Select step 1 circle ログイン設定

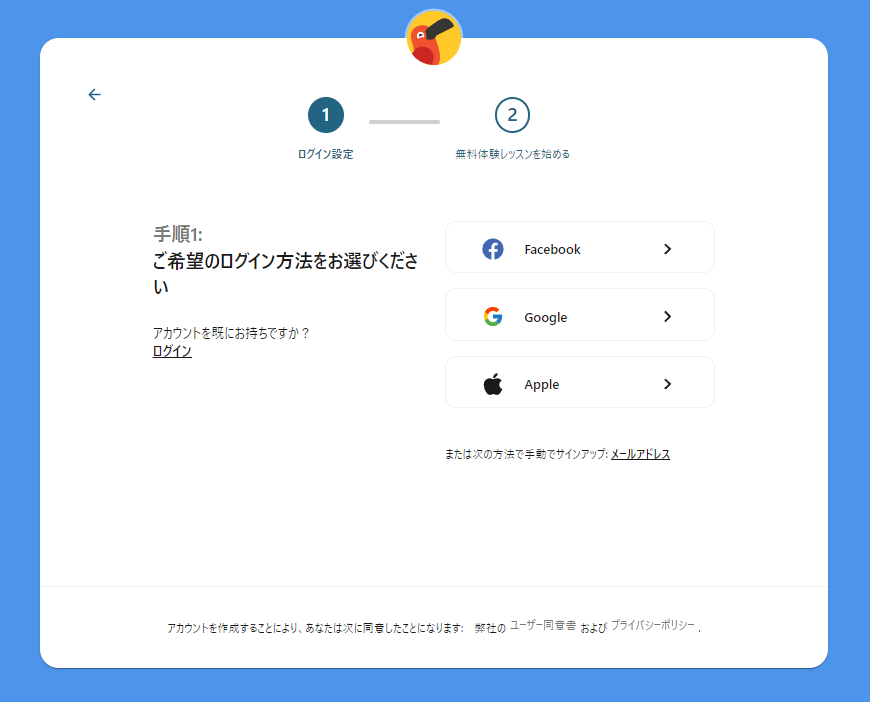(326, 115)
